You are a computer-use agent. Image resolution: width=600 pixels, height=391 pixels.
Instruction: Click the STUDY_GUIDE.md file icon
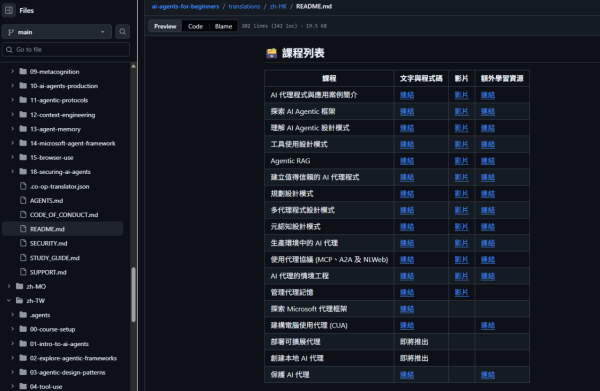tap(23, 257)
